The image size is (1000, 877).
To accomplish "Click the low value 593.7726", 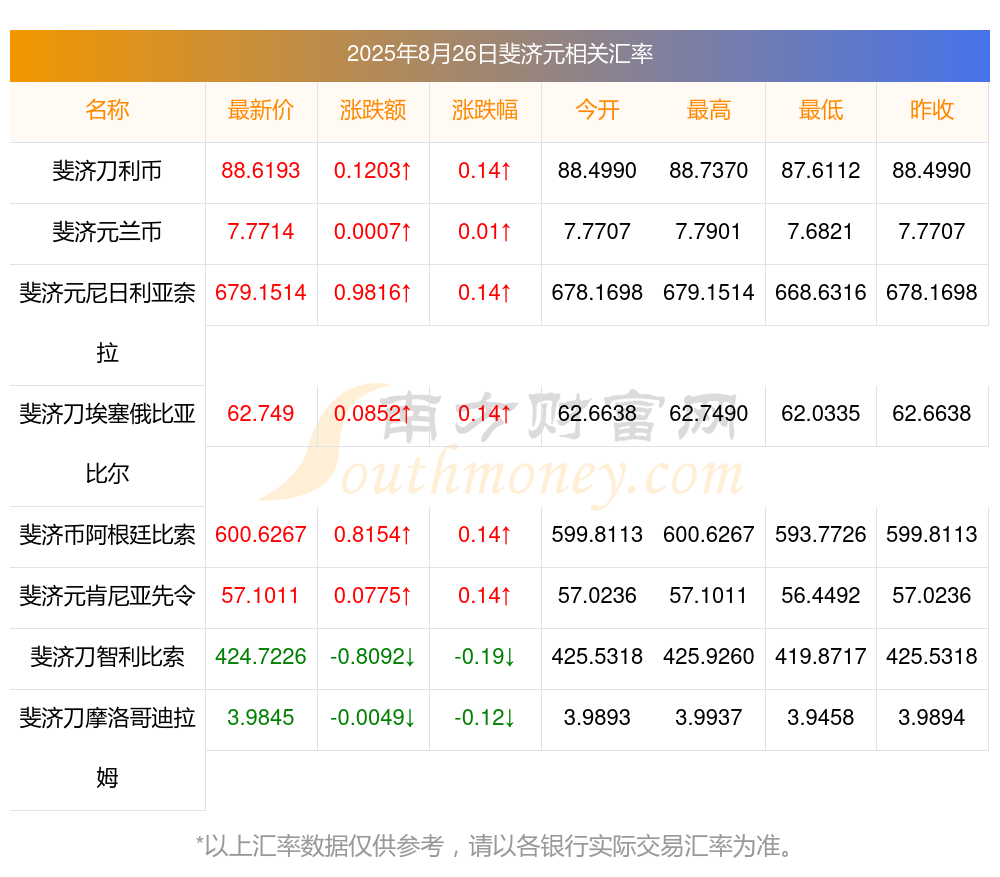I will click(821, 535).
